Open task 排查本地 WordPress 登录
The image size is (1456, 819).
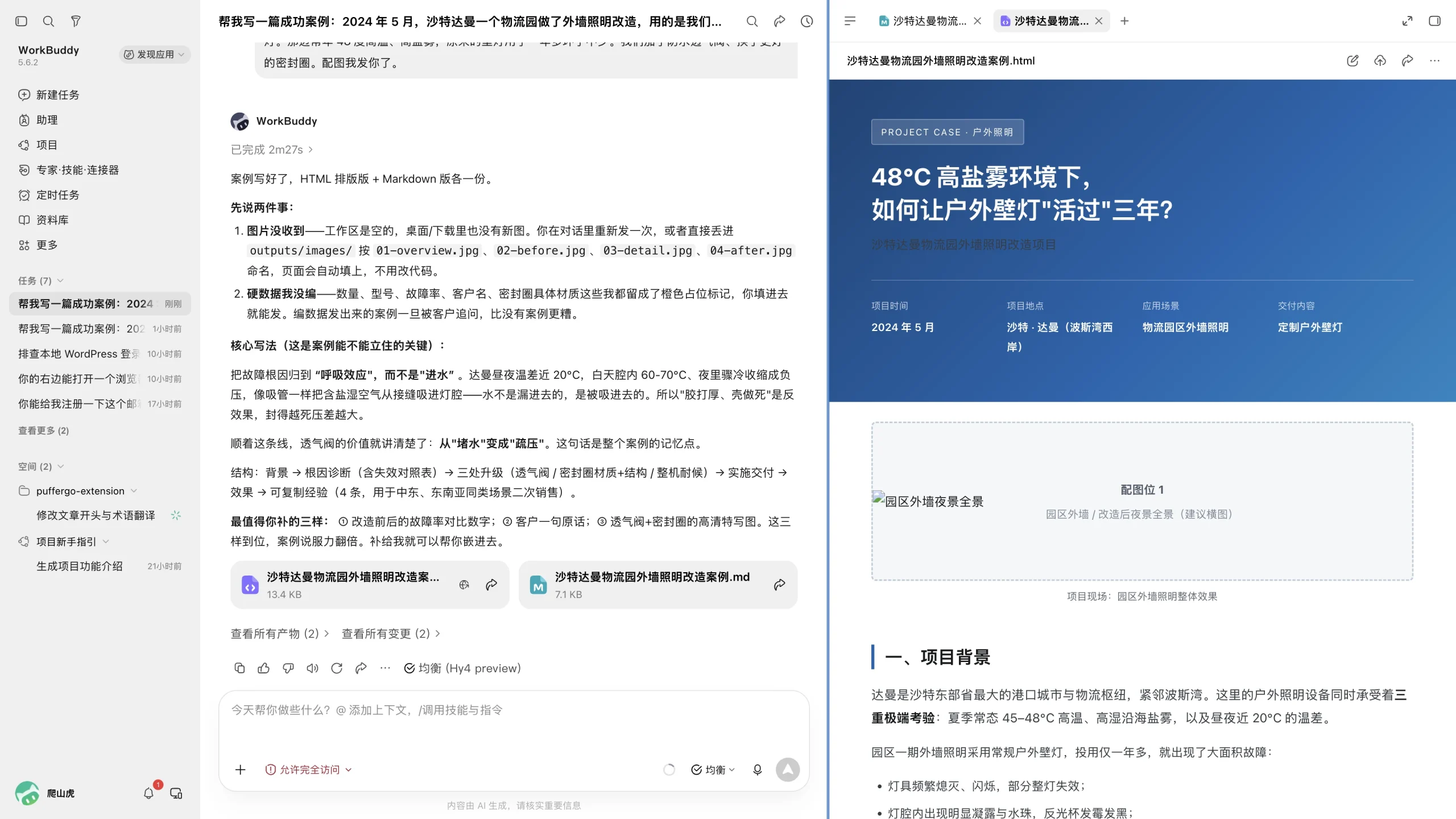coord(100,354)
